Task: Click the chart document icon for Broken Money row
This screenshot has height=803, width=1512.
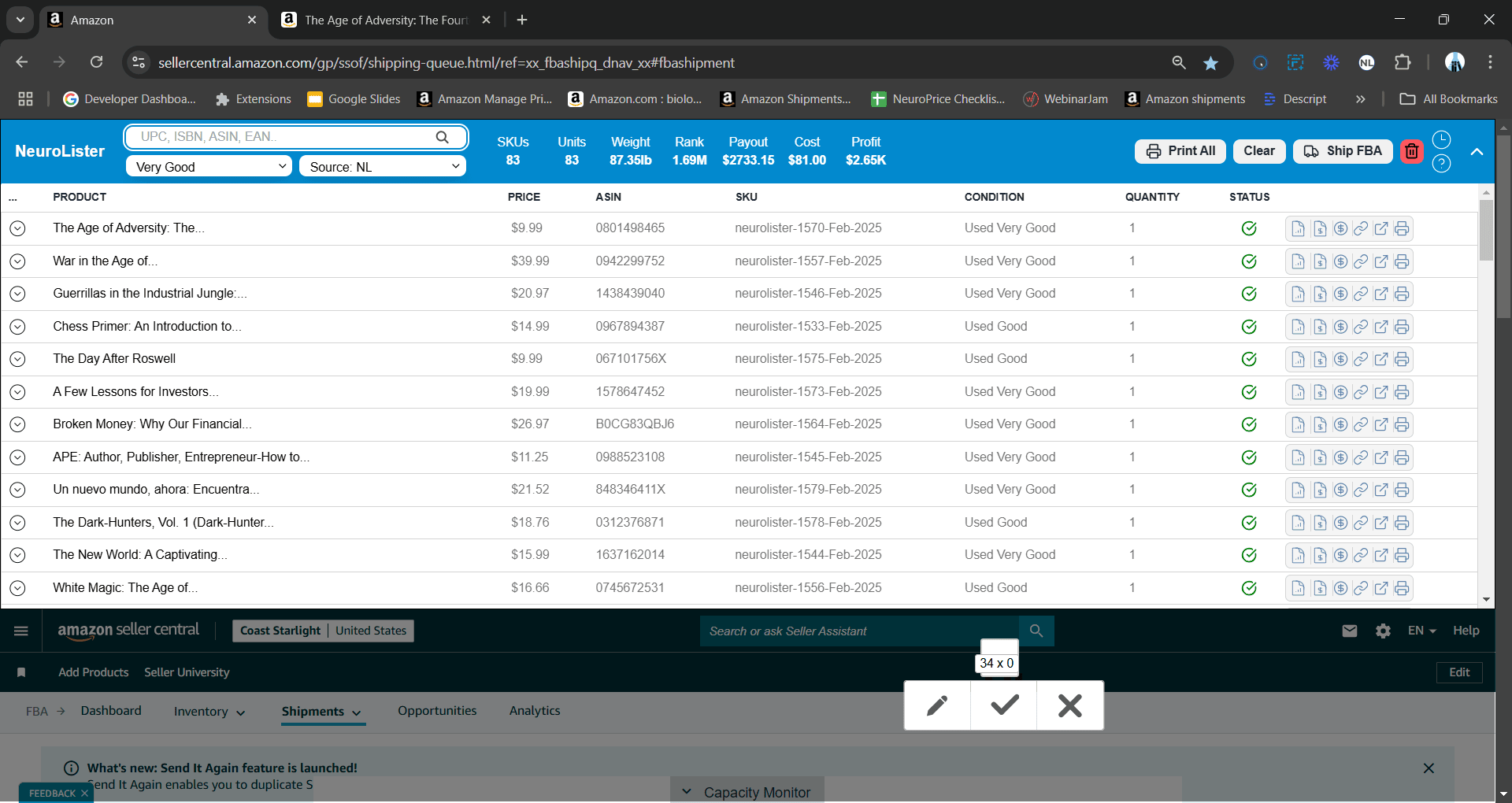Action: (1298, 424)
